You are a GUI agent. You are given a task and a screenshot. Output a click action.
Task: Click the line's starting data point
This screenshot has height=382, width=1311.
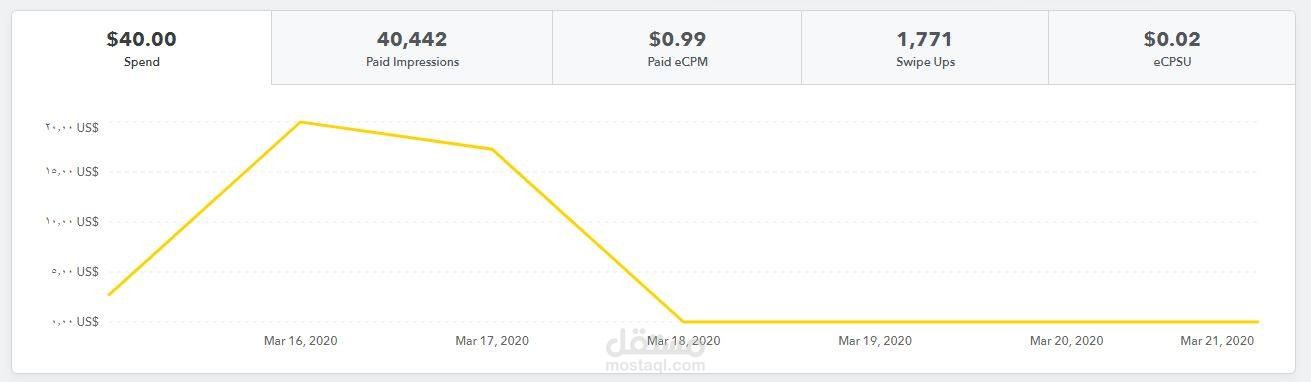pyautogui.click(x=109, y=295)
